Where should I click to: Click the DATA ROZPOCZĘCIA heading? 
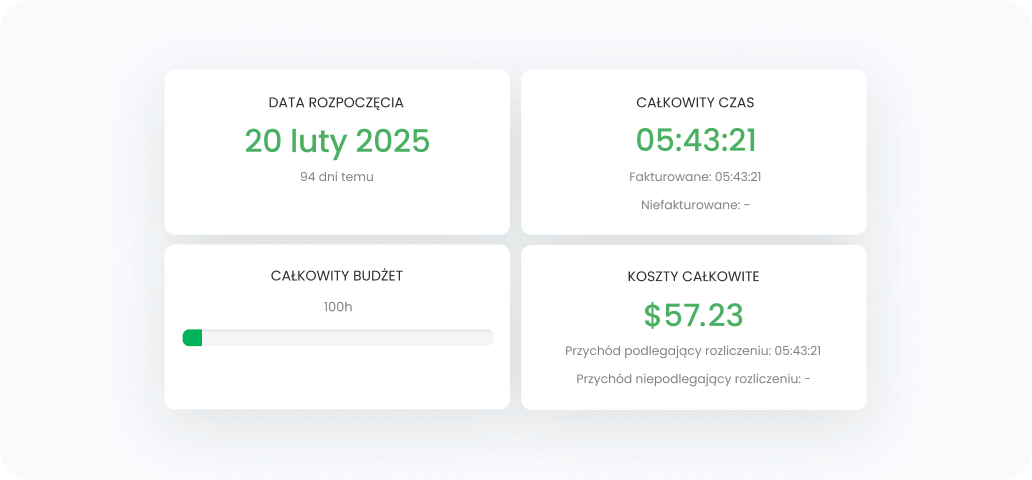tap(336, 102)
